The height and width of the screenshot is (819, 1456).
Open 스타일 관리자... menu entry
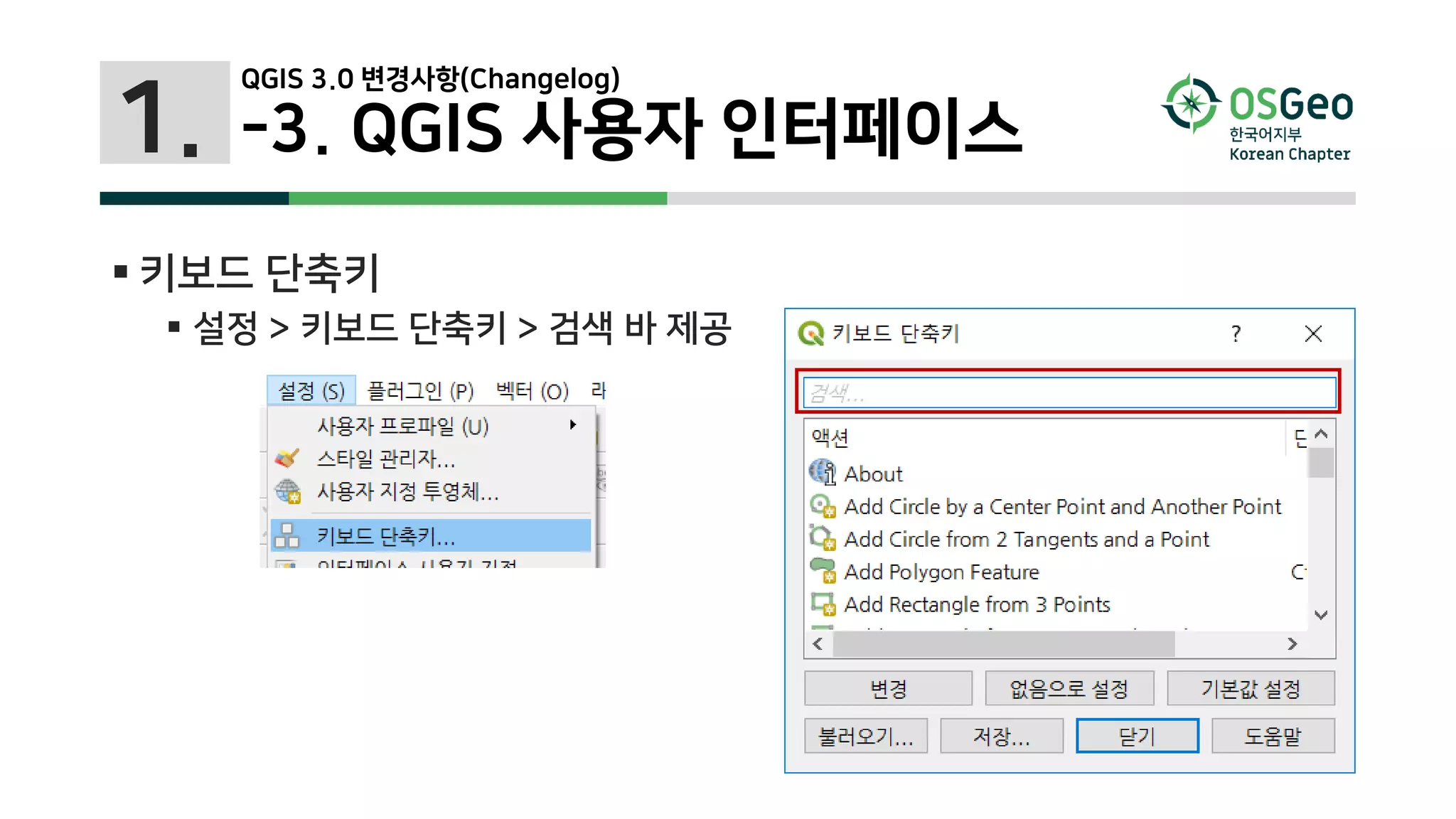432,459
